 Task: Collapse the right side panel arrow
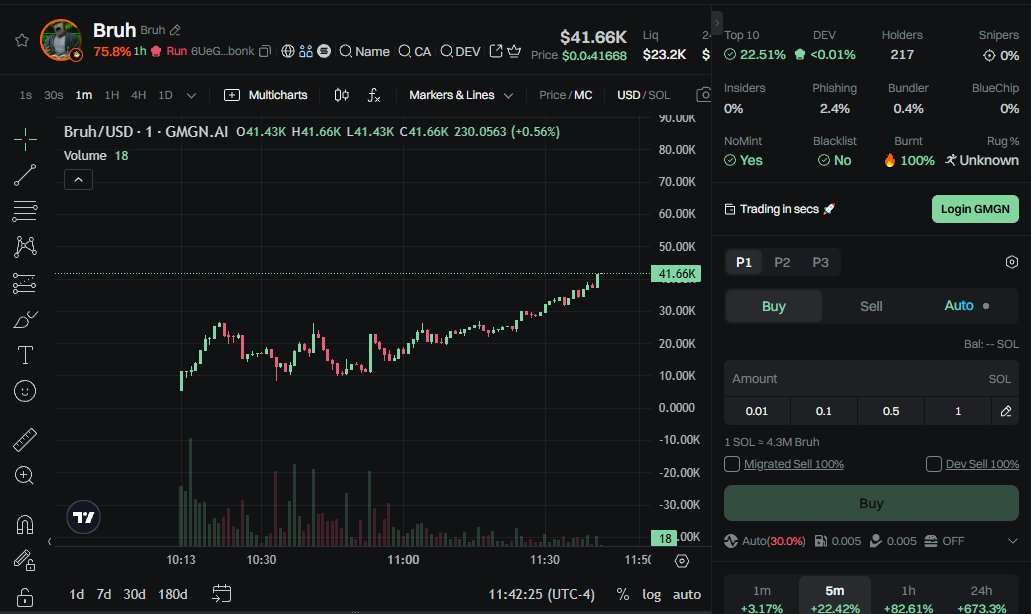717,23
